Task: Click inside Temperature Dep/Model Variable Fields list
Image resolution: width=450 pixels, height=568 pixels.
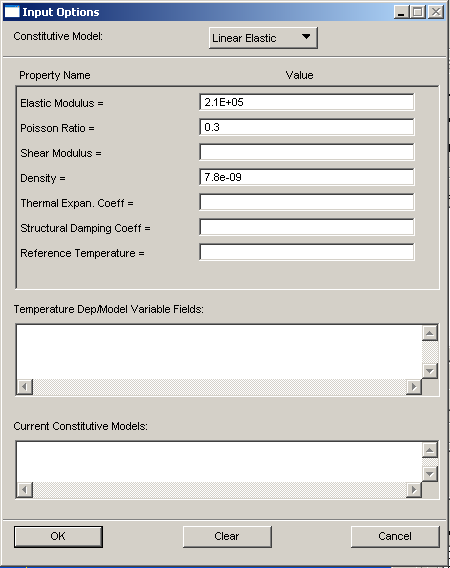Action: 219,352
